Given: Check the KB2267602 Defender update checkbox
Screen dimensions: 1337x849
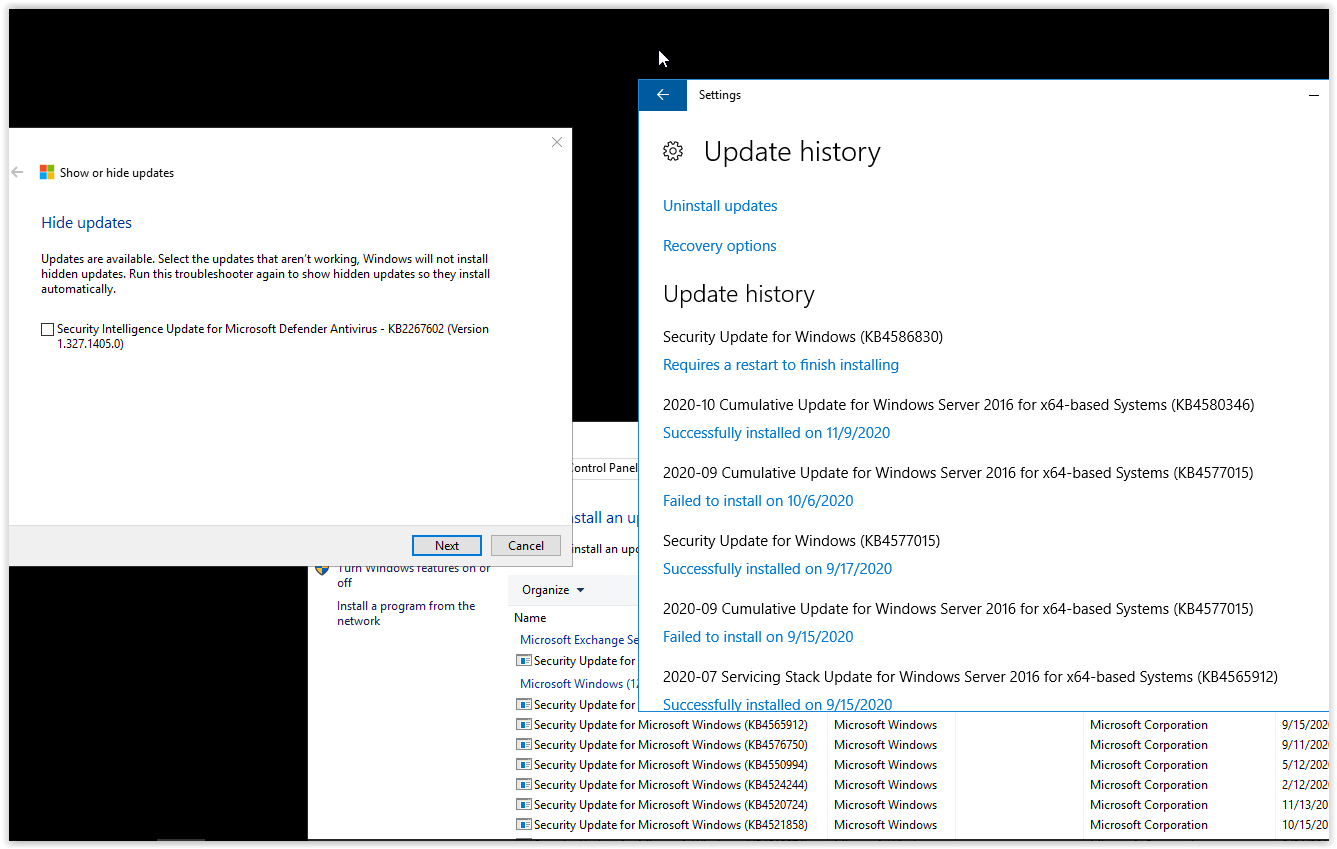Looking at the screenshot, I should tap(45, 329).
